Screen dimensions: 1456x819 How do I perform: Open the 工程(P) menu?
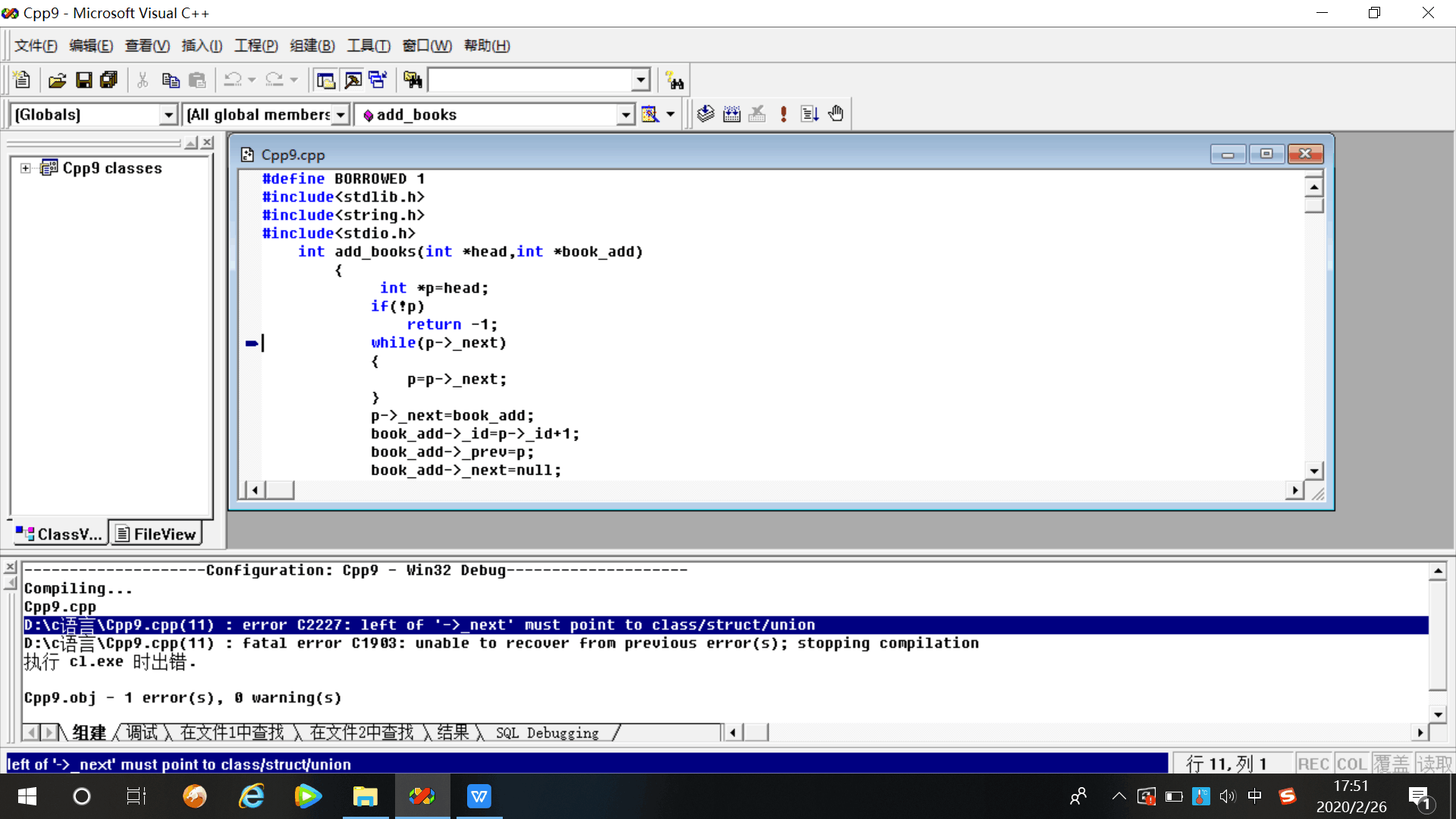(x=256, y=45)
